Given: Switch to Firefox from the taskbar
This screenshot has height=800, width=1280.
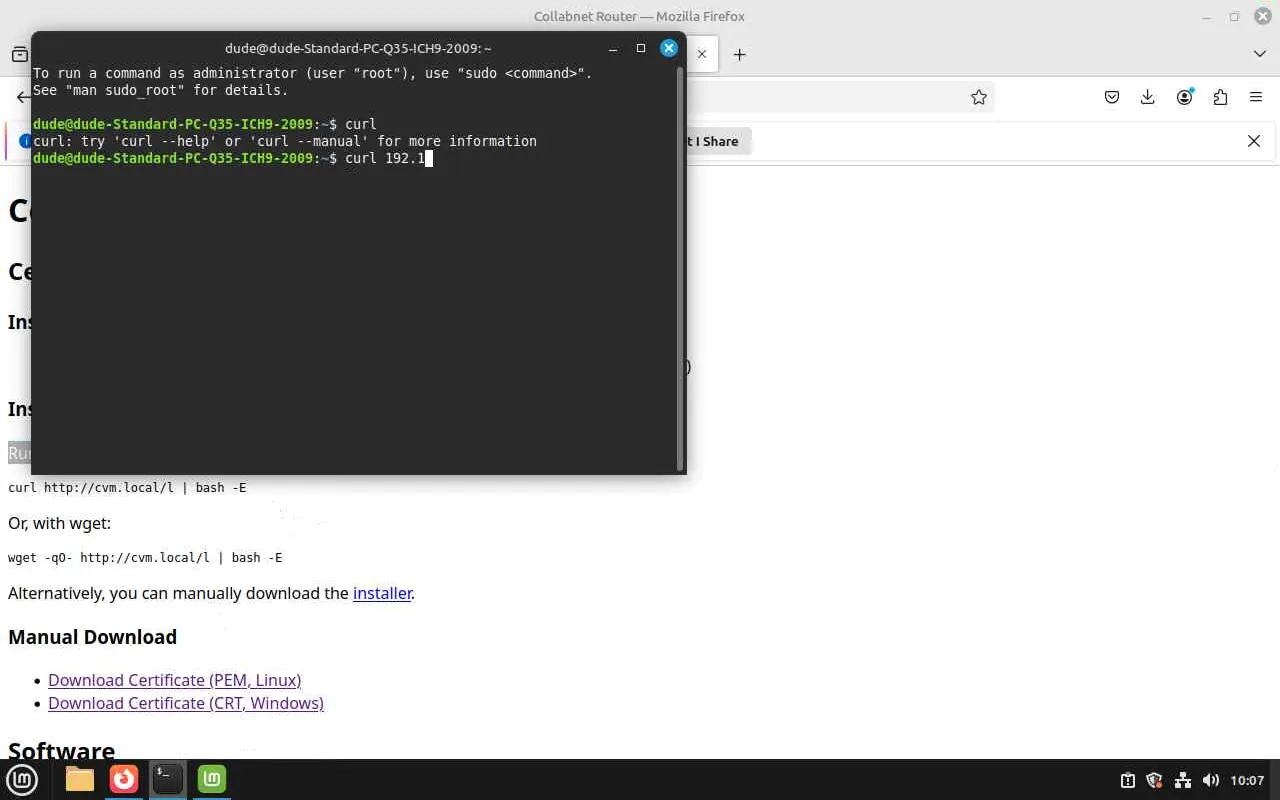Looking at the screenshot, I should click(x=124, y=779).
